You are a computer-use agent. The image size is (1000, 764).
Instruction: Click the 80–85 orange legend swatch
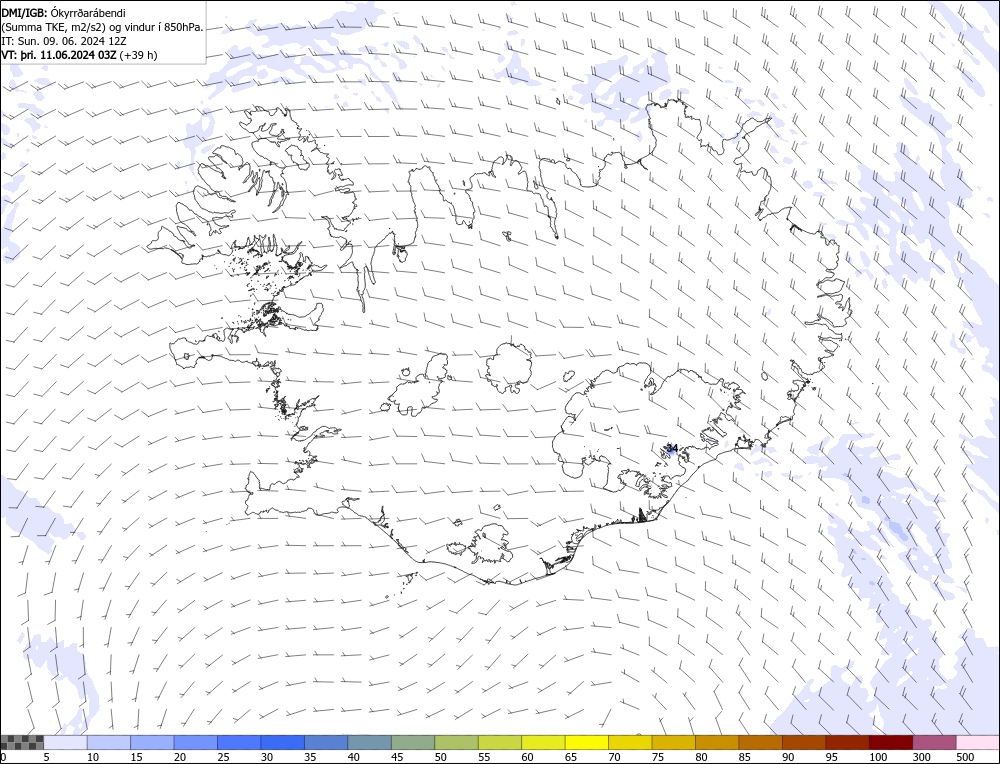pos(717,742)
